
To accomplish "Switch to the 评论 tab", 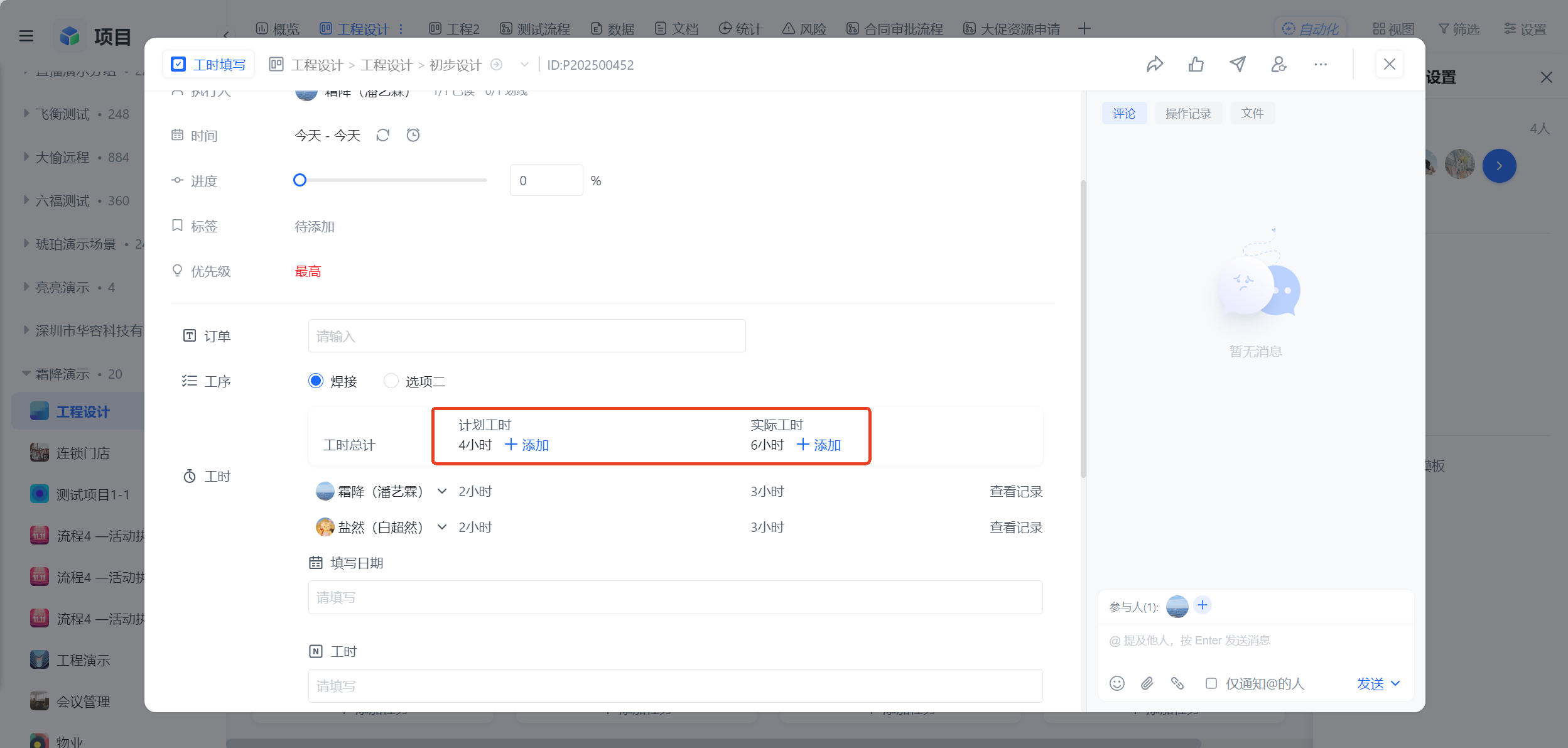I will (1124, 113).
